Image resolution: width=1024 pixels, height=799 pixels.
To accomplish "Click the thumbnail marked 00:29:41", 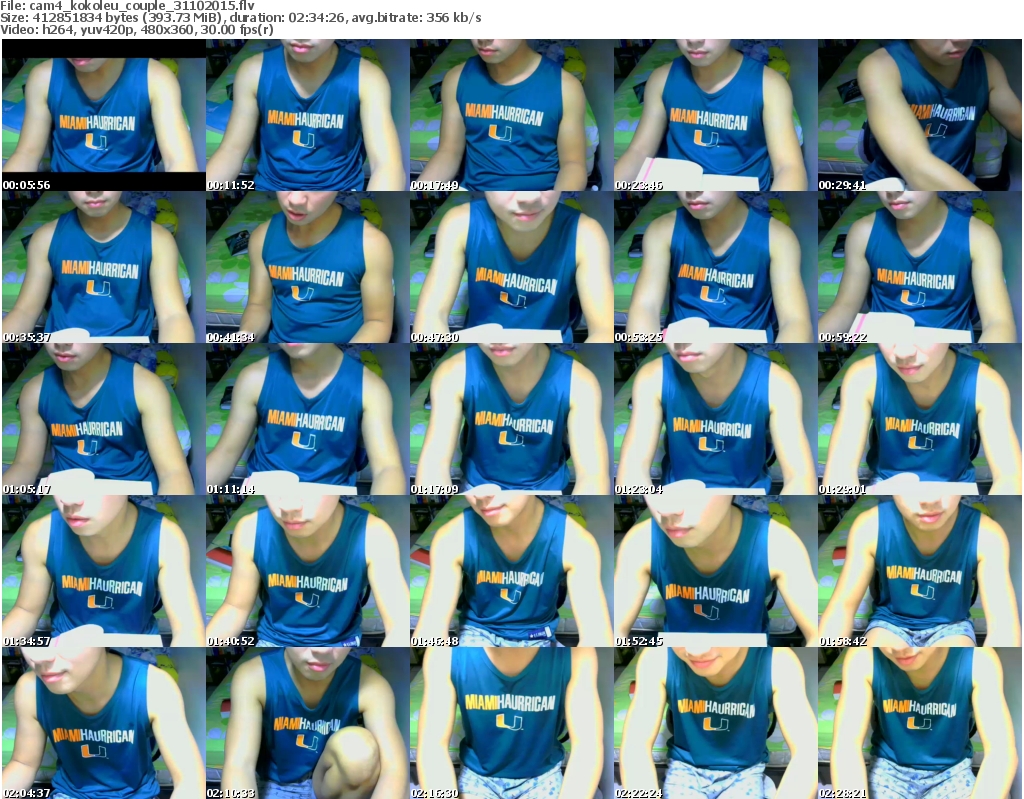I will coord(920,115).
